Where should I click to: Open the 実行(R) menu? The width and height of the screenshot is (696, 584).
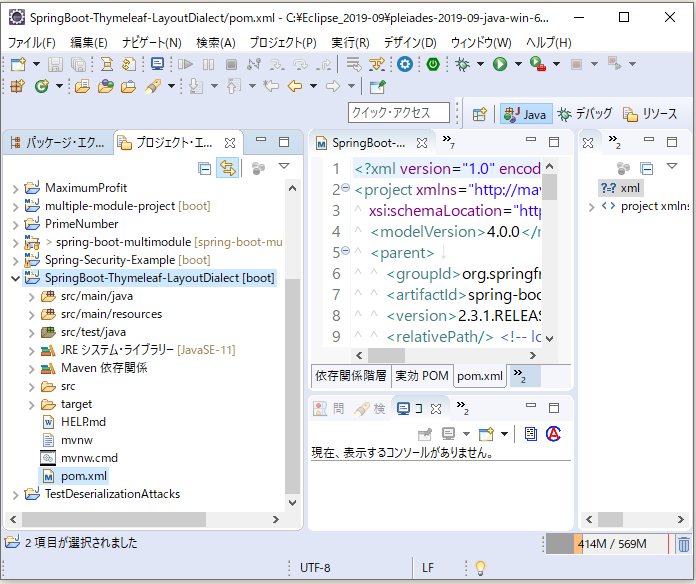(x=350, y=43)
